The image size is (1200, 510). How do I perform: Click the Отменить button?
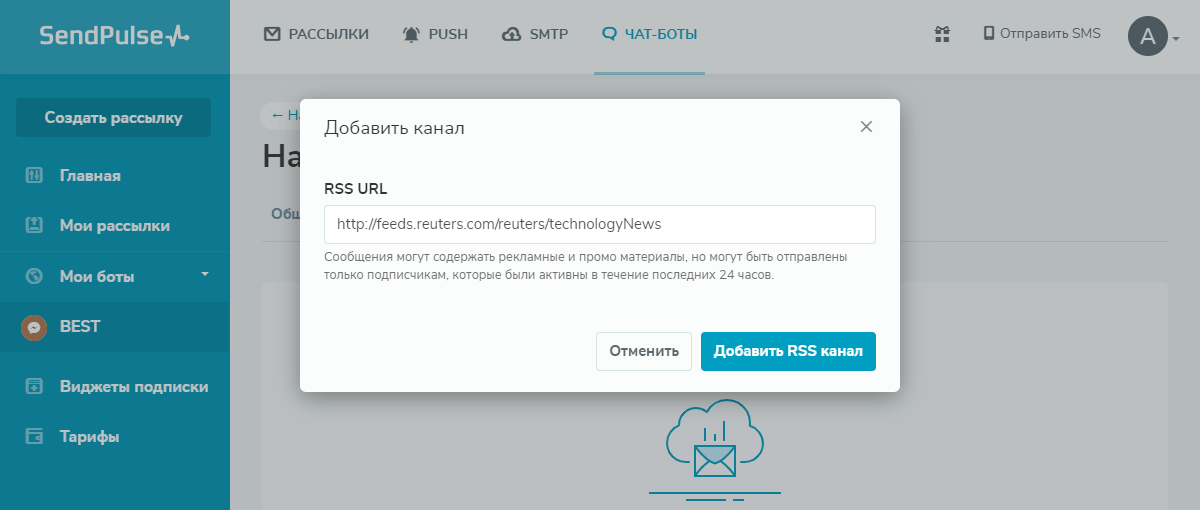click(644, 351)
